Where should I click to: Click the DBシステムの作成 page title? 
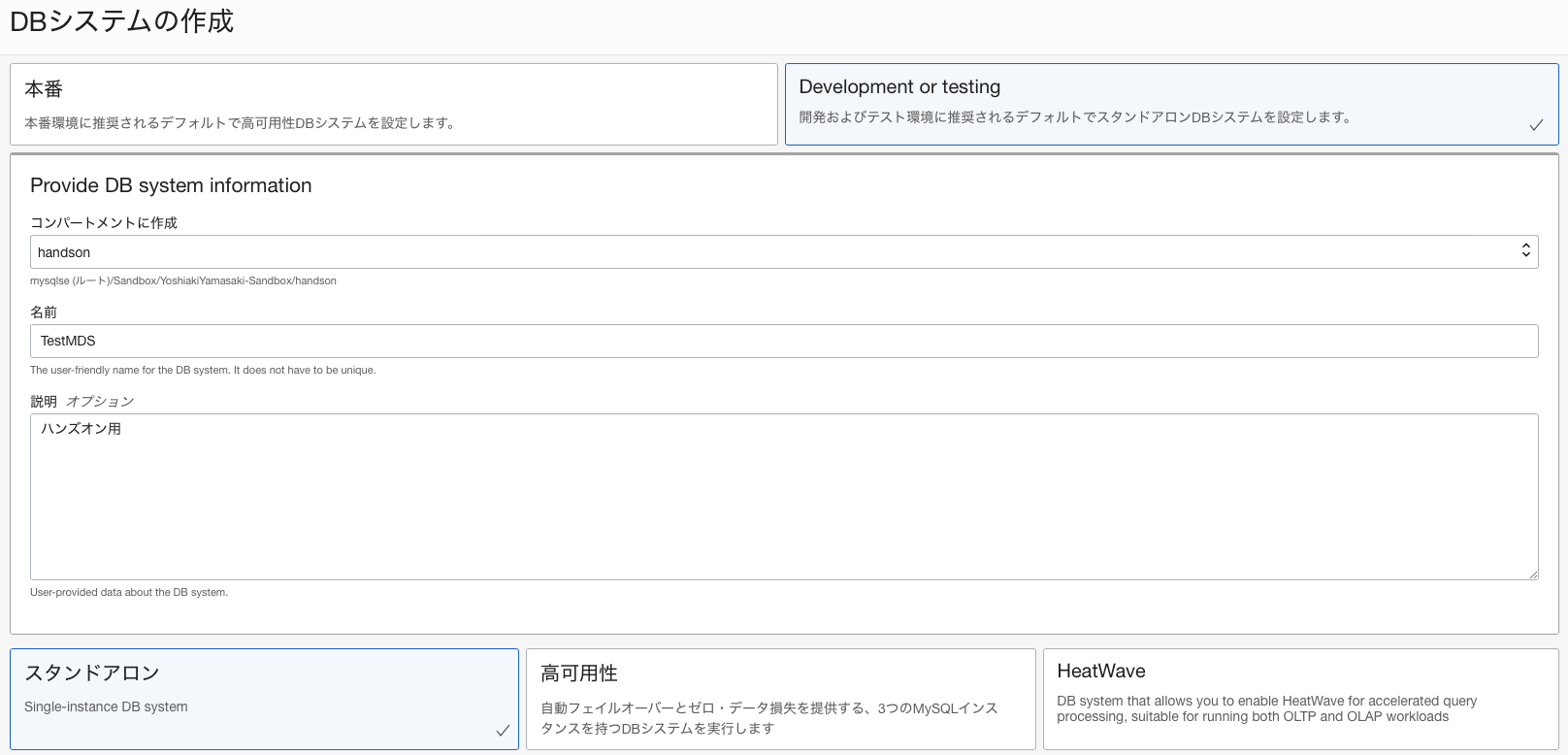pos(121,21)
